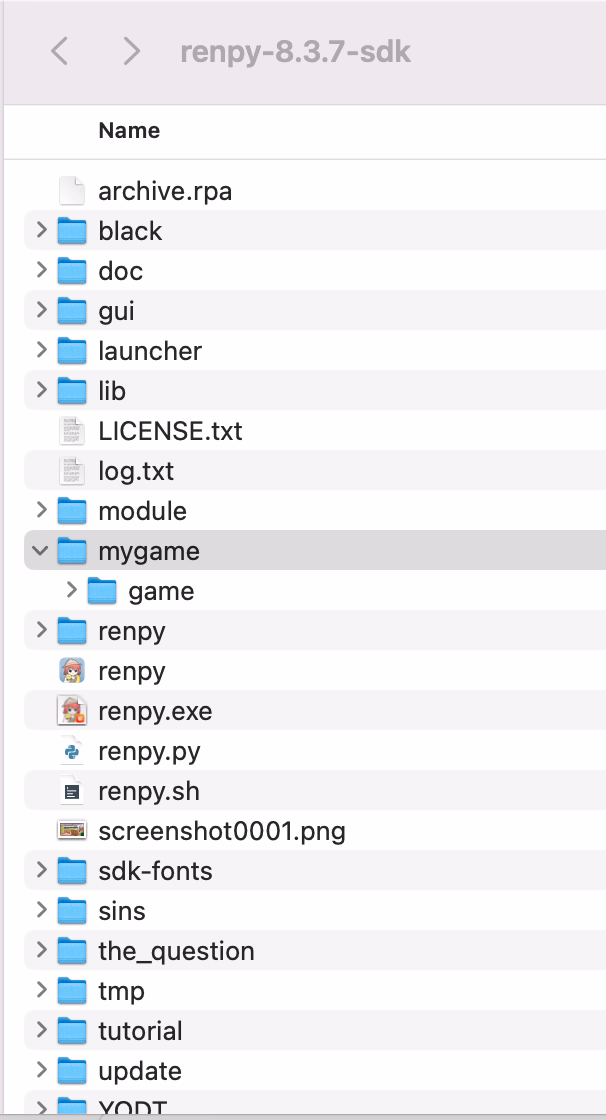Go back using the left chevron
606x1120 pixels.
click(x=60, y=51)
